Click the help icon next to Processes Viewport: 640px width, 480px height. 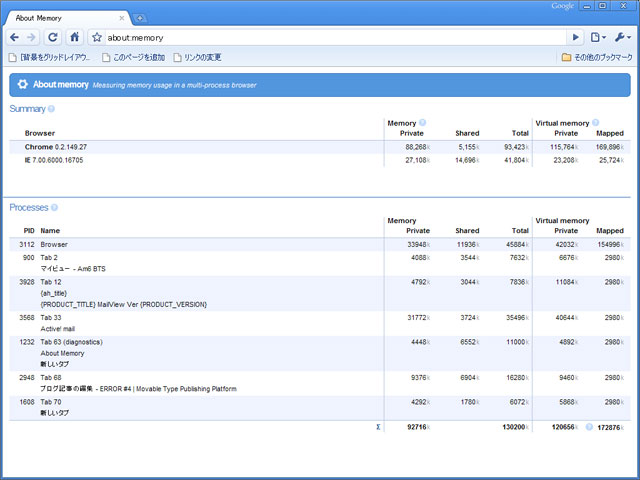pos(55,207)
